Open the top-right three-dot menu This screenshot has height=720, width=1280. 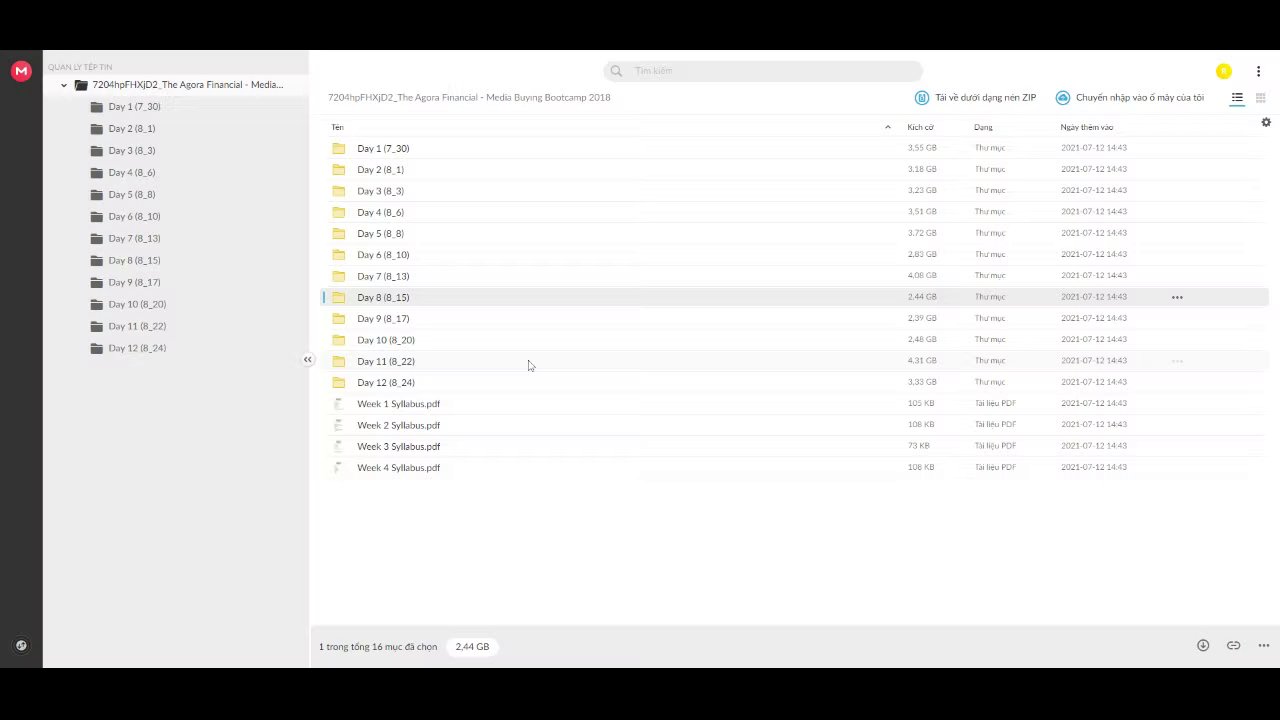[x=1258, y=71]
